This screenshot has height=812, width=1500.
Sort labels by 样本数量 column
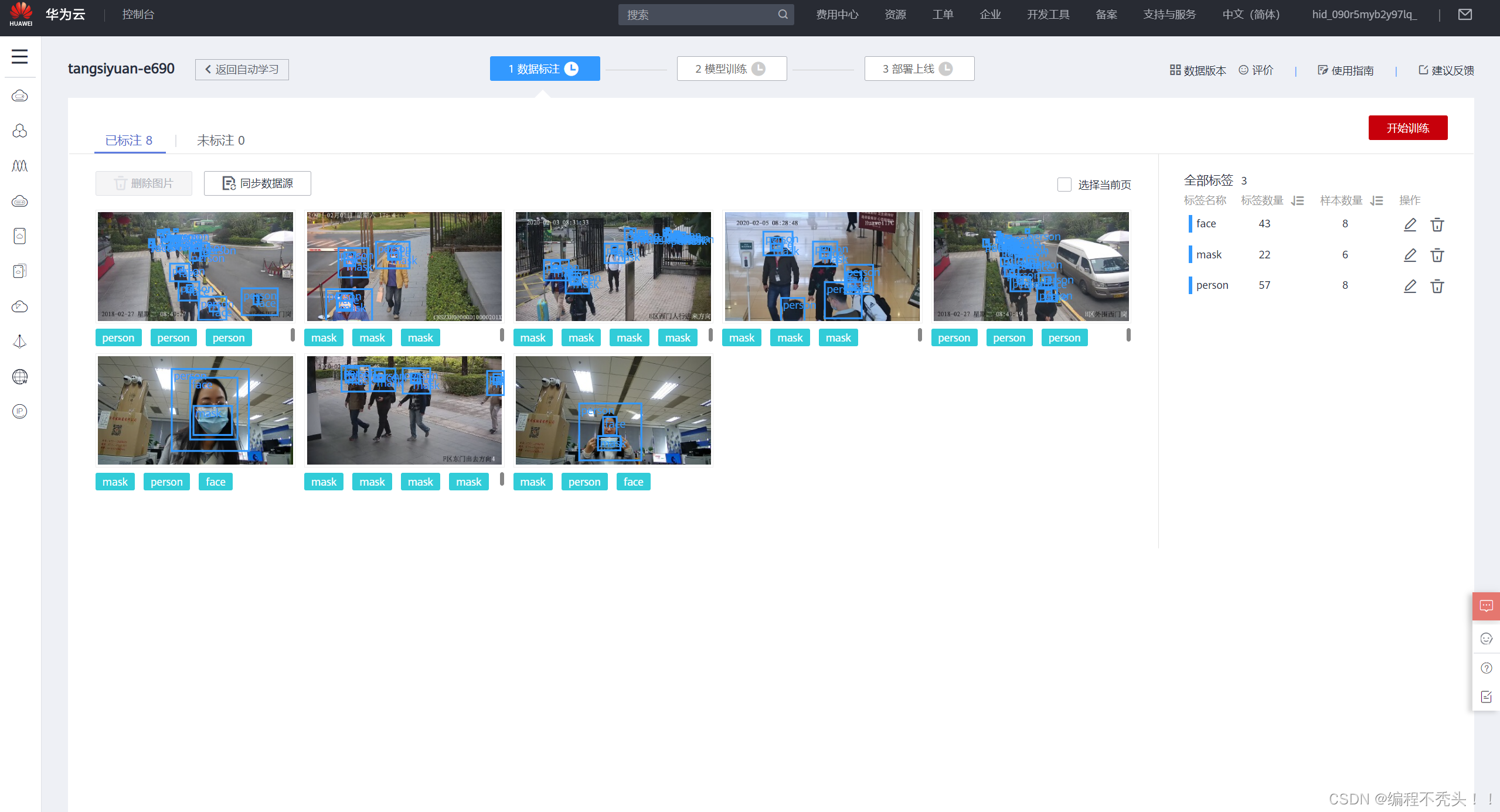(x=1376, y=201)
